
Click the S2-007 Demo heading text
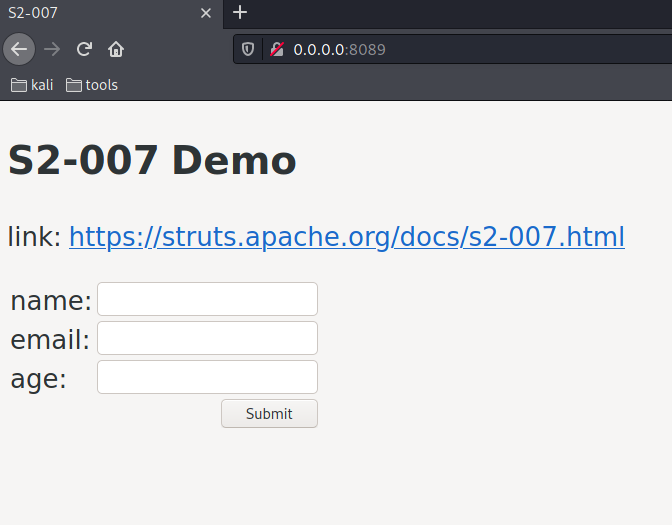[152, 160]
